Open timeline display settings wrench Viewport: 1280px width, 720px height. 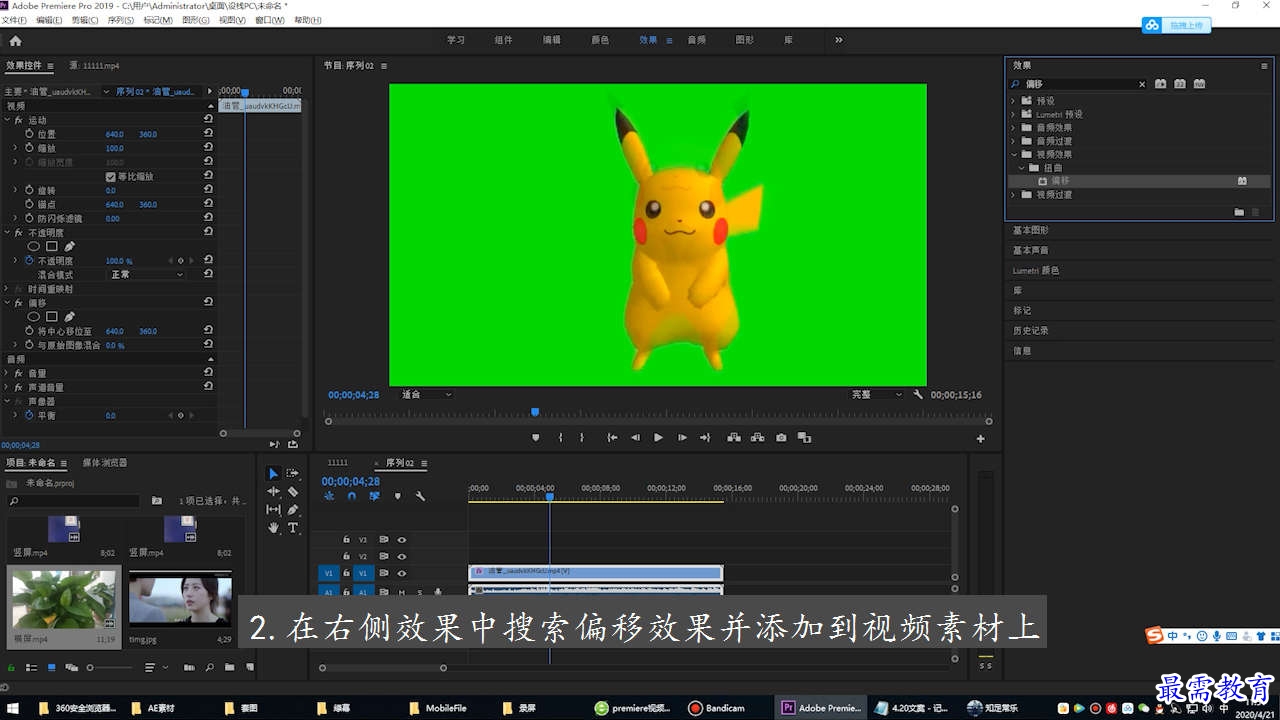coord(420,496)
